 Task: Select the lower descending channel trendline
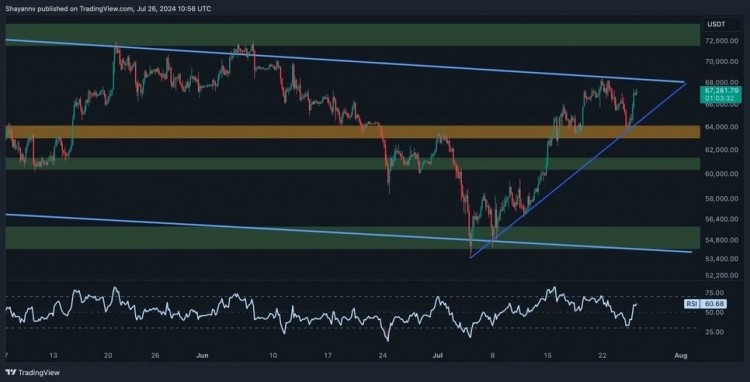349,233
